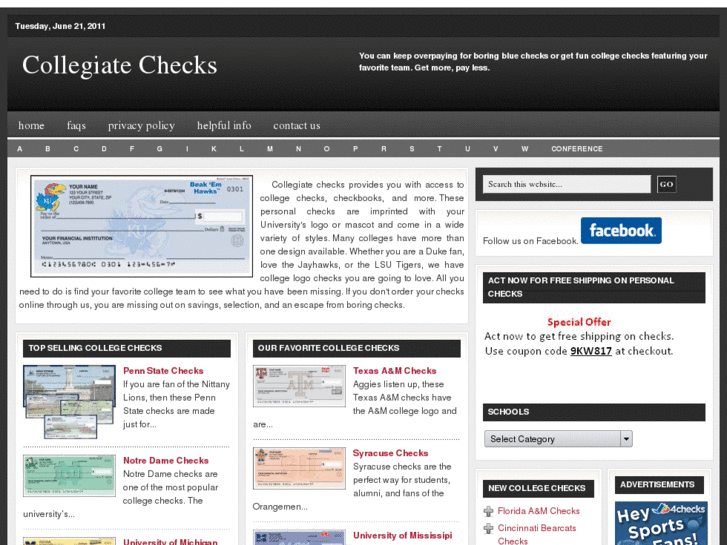Image resolution: width=727 pixels, height=545 pixels.
Task: Open the University of Mississipi link
Action: click(402, 535)
